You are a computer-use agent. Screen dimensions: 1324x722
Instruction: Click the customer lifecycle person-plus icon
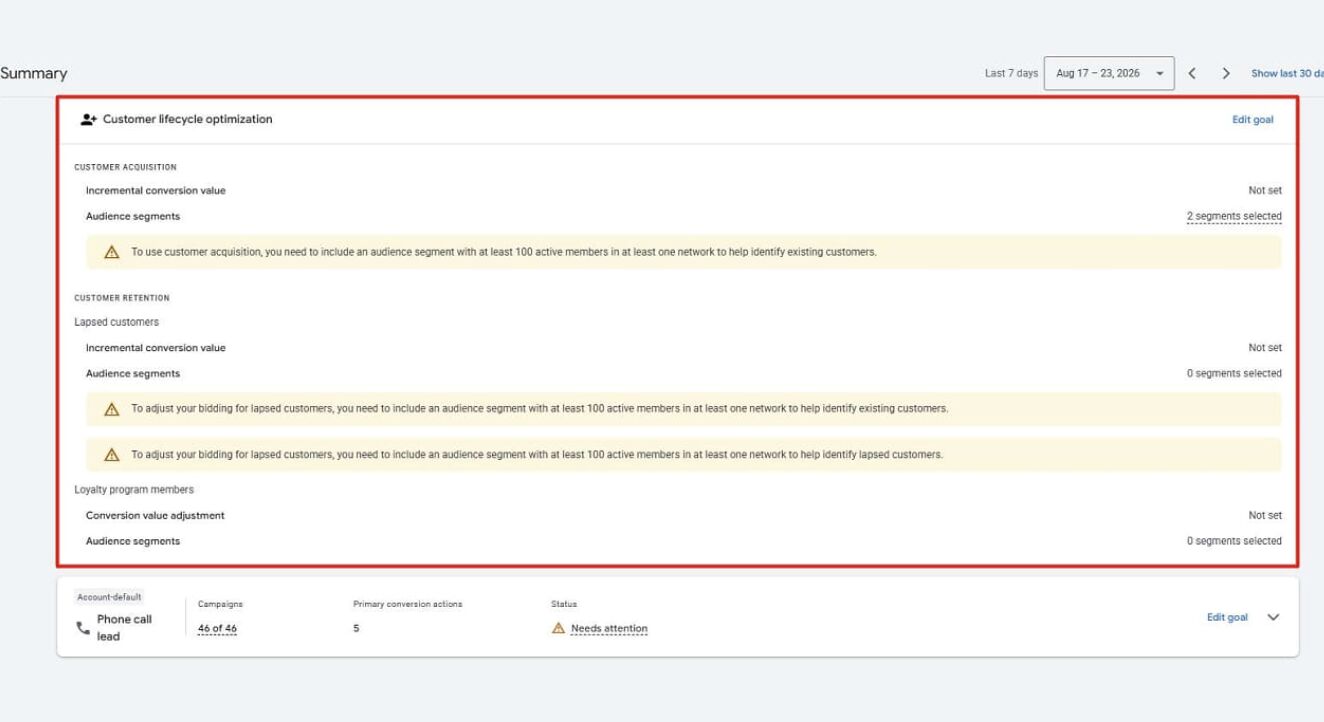[88, 119]
